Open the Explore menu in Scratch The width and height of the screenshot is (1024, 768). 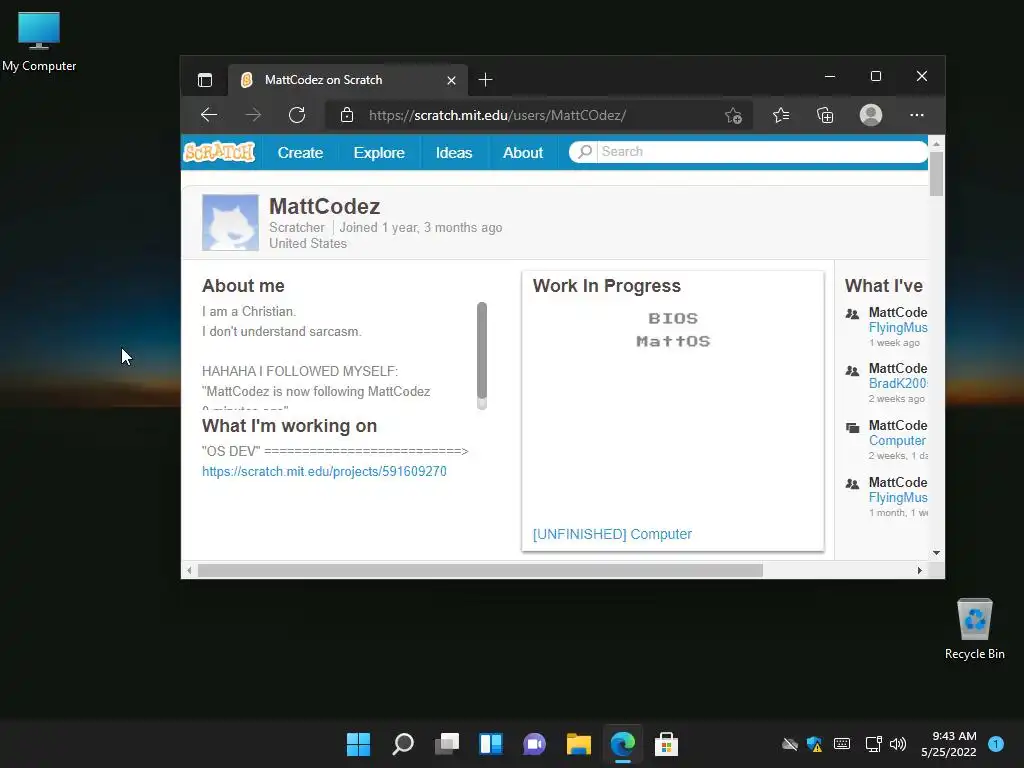(379, 152)
